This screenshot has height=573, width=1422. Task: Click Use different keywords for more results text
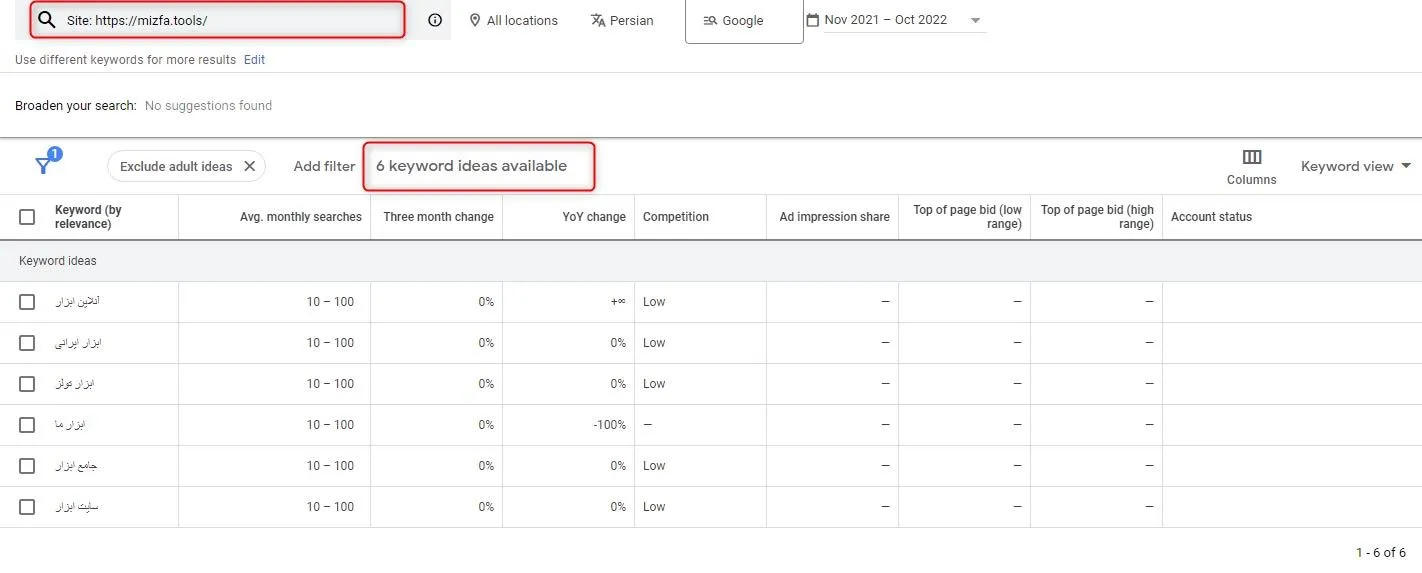[x=126, y=60]
